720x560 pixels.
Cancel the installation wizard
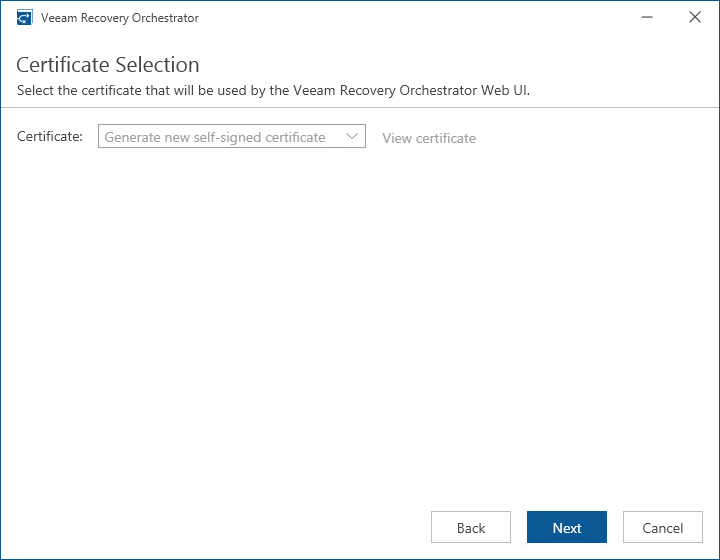pos(663,528)
